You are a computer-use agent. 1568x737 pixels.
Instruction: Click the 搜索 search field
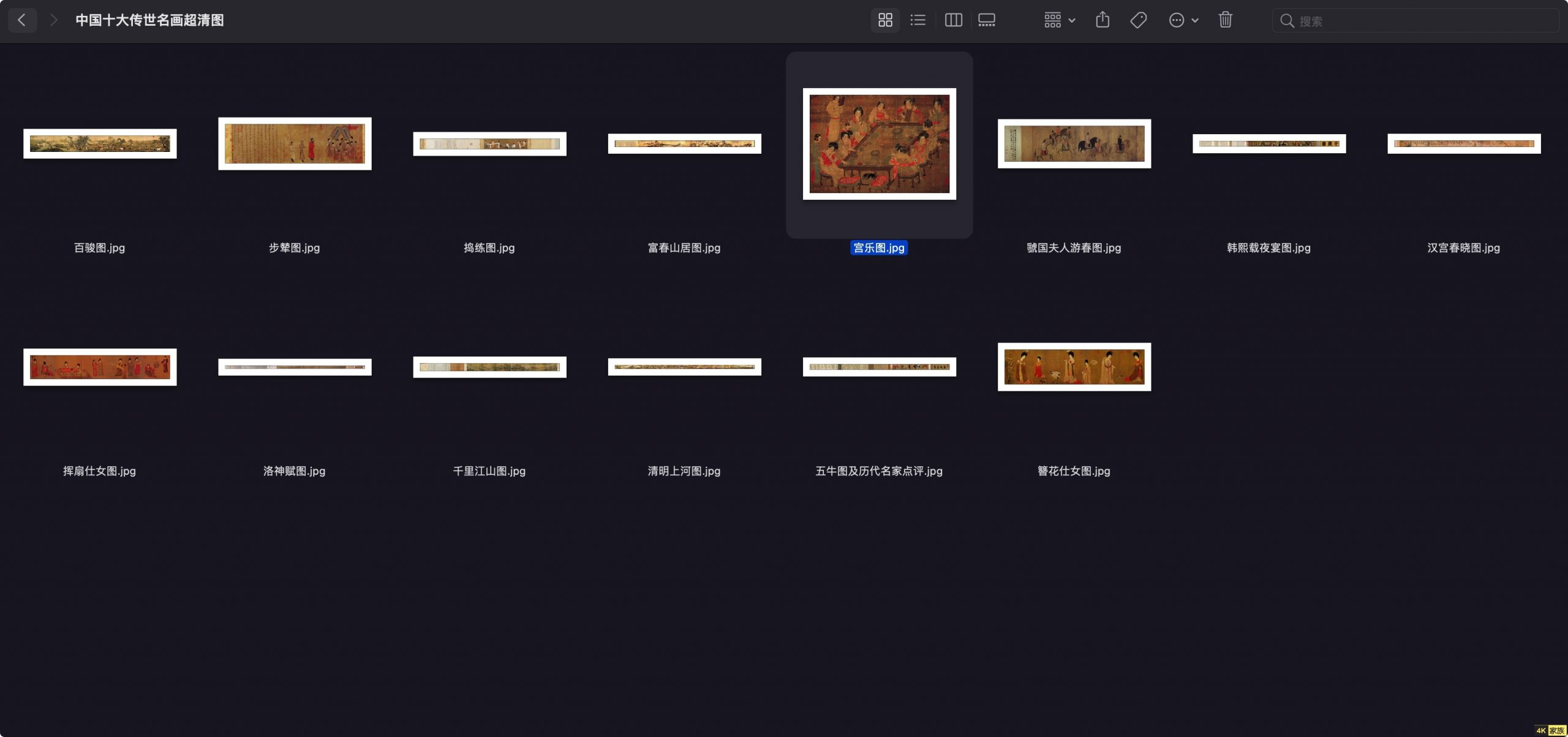click(1415, 20)
